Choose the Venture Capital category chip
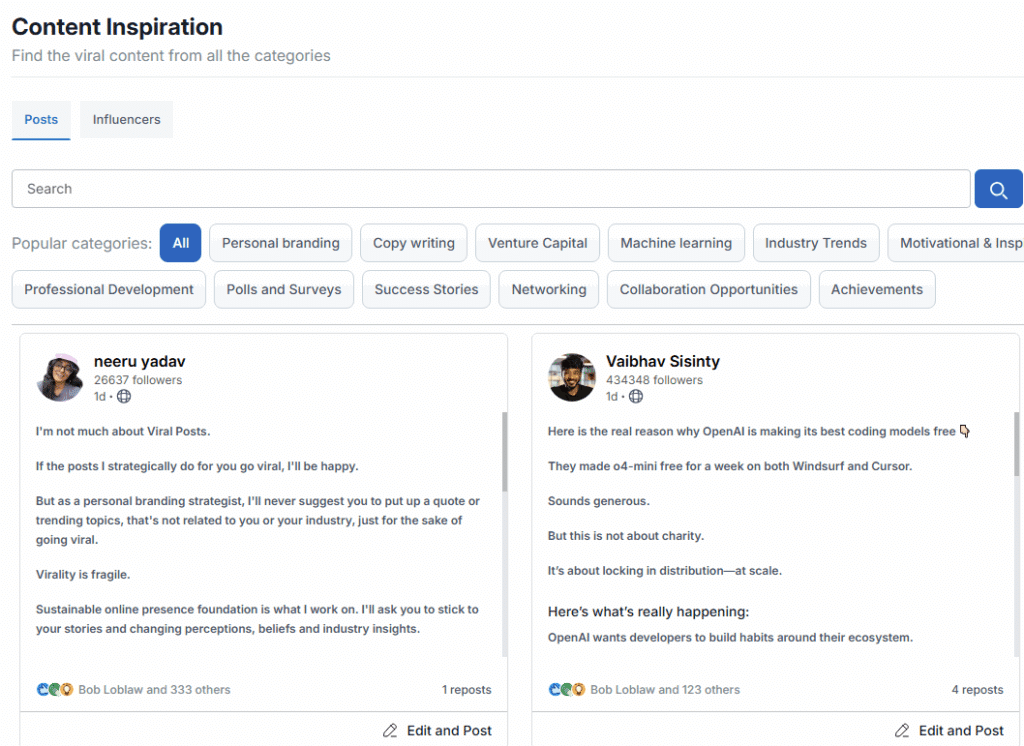1024x746 pixels. (x=537, y=243)
